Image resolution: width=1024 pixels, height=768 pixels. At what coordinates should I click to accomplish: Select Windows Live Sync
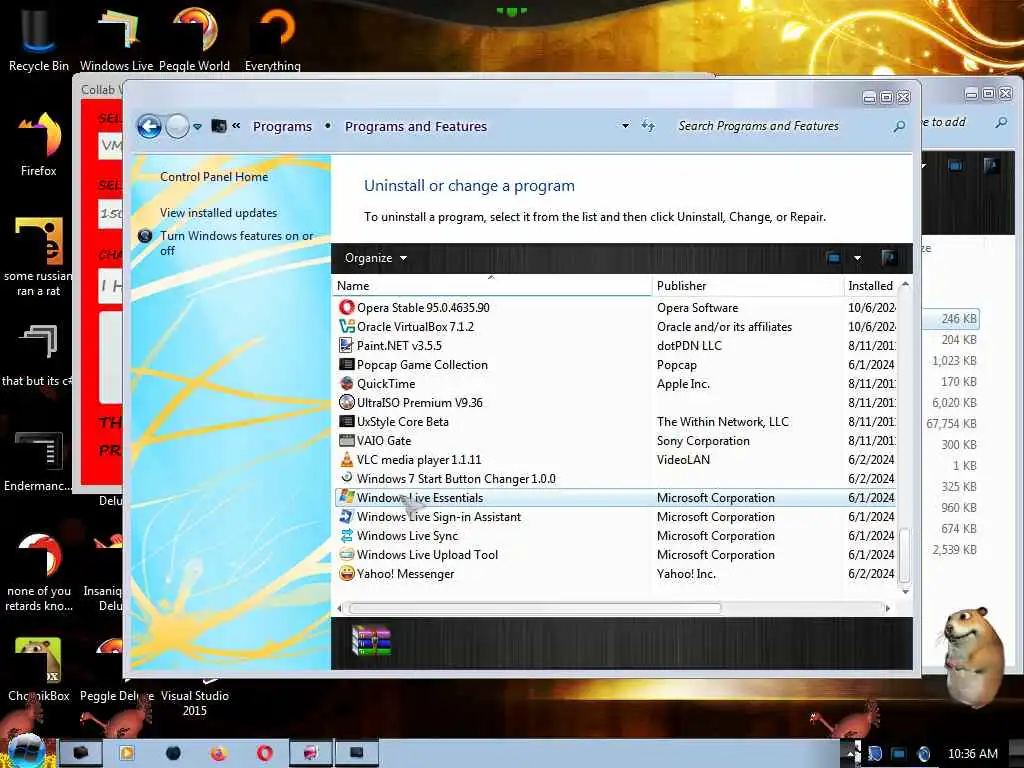click(x=615, y=536)
